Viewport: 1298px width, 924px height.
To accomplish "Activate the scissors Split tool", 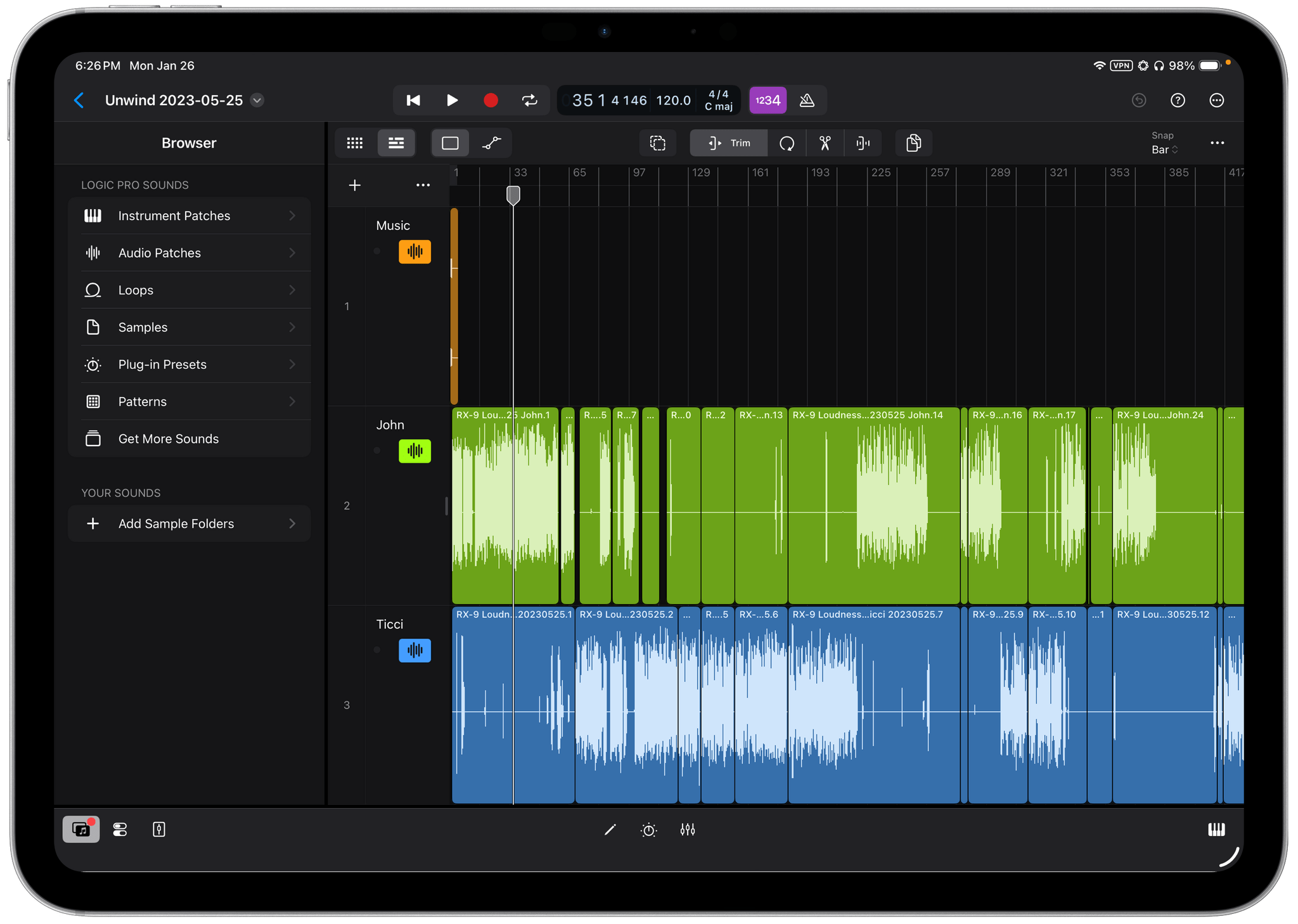I will click(825, 143).
